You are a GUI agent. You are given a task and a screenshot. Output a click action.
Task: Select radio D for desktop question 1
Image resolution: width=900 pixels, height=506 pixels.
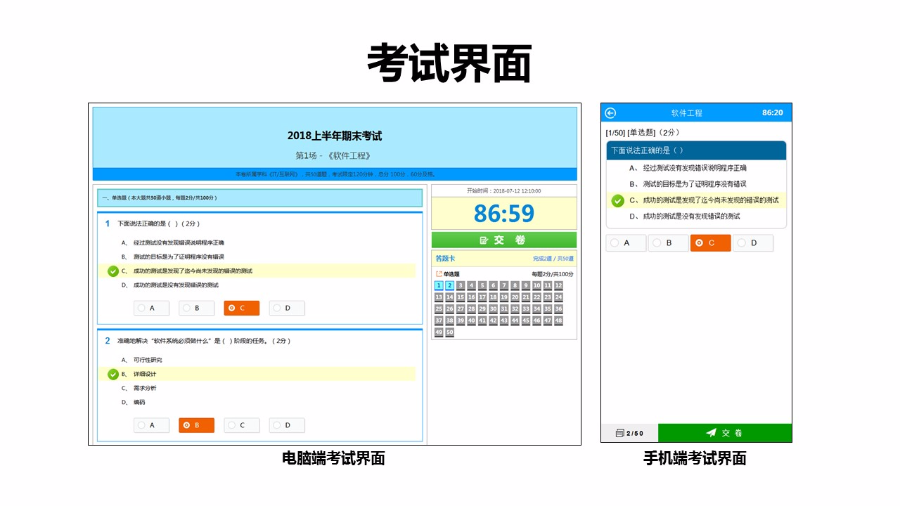click(286, 308)
